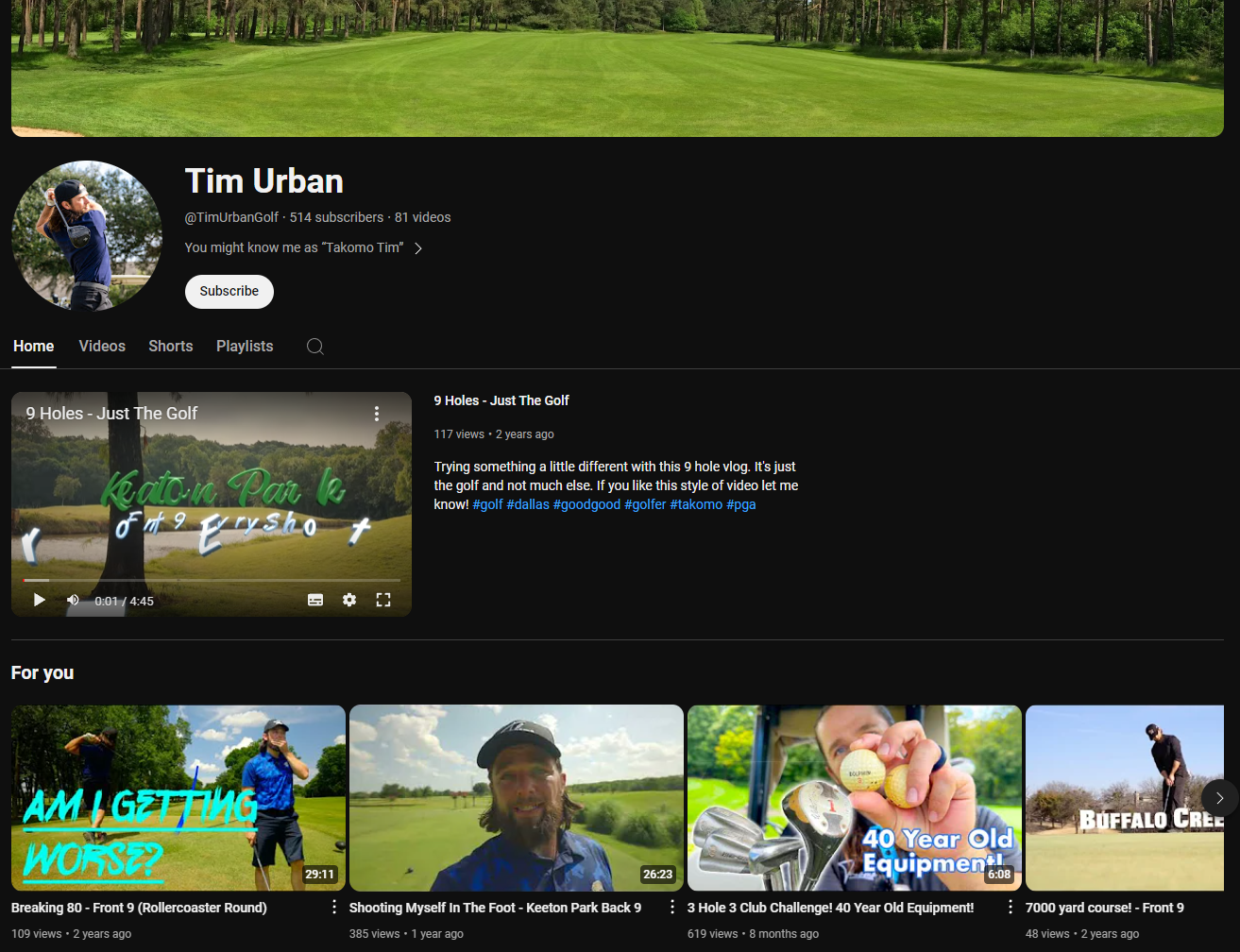Open the Playlists tab
Screen dimensions: 1240x952
point(244,347)
